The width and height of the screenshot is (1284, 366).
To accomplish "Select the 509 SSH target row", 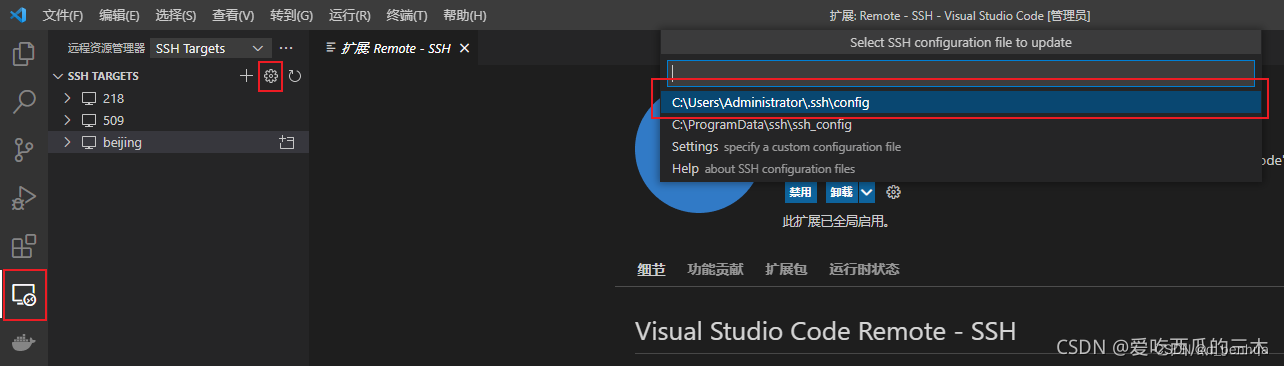I will tap(178, 120).
